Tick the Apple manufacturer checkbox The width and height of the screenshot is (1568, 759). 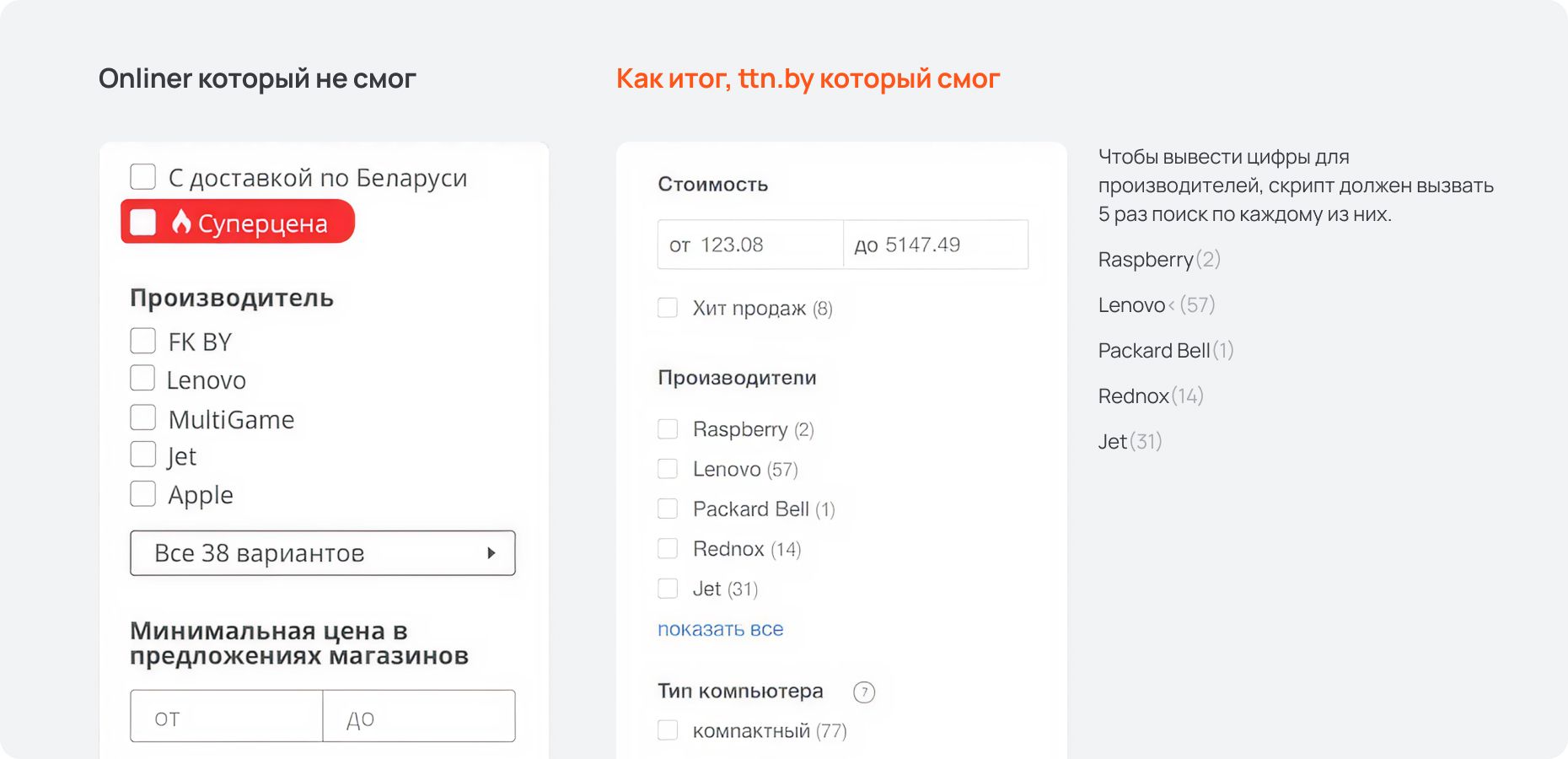coord(143,493)
